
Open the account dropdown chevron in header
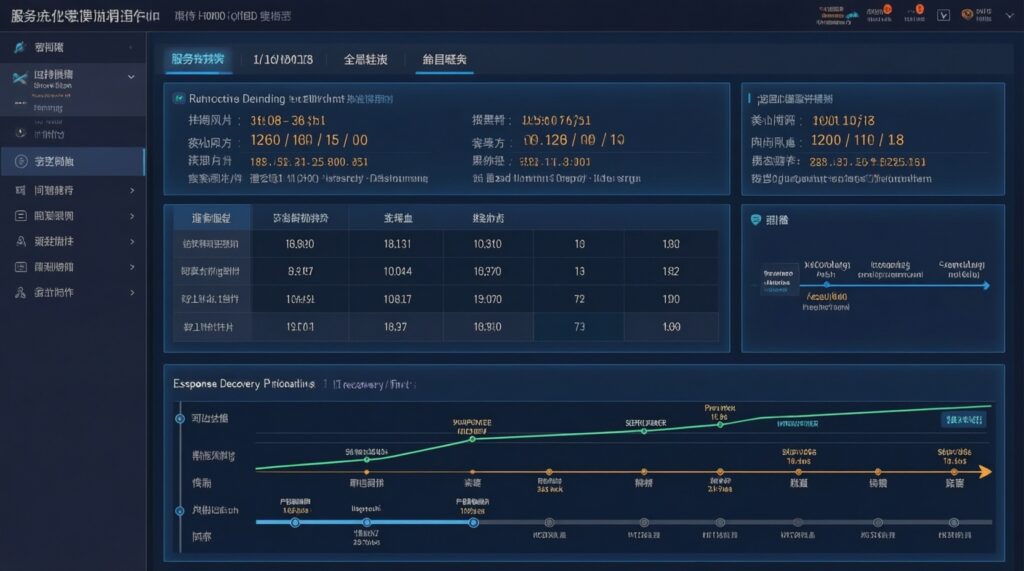pyautogui.click(x=1008, y=15)
